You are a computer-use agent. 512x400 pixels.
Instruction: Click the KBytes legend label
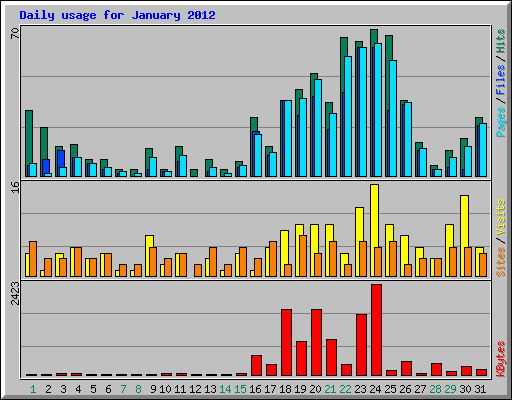tap(501, 359)
